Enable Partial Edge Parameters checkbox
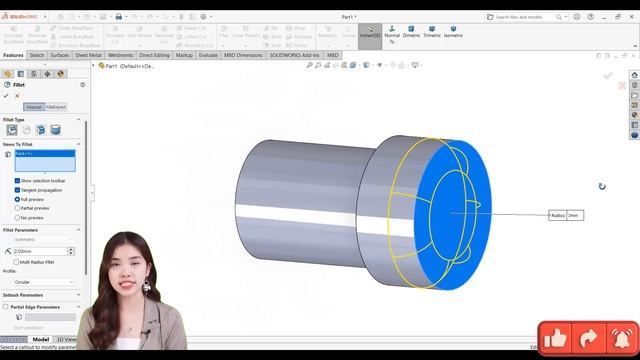 click(6, 307)
